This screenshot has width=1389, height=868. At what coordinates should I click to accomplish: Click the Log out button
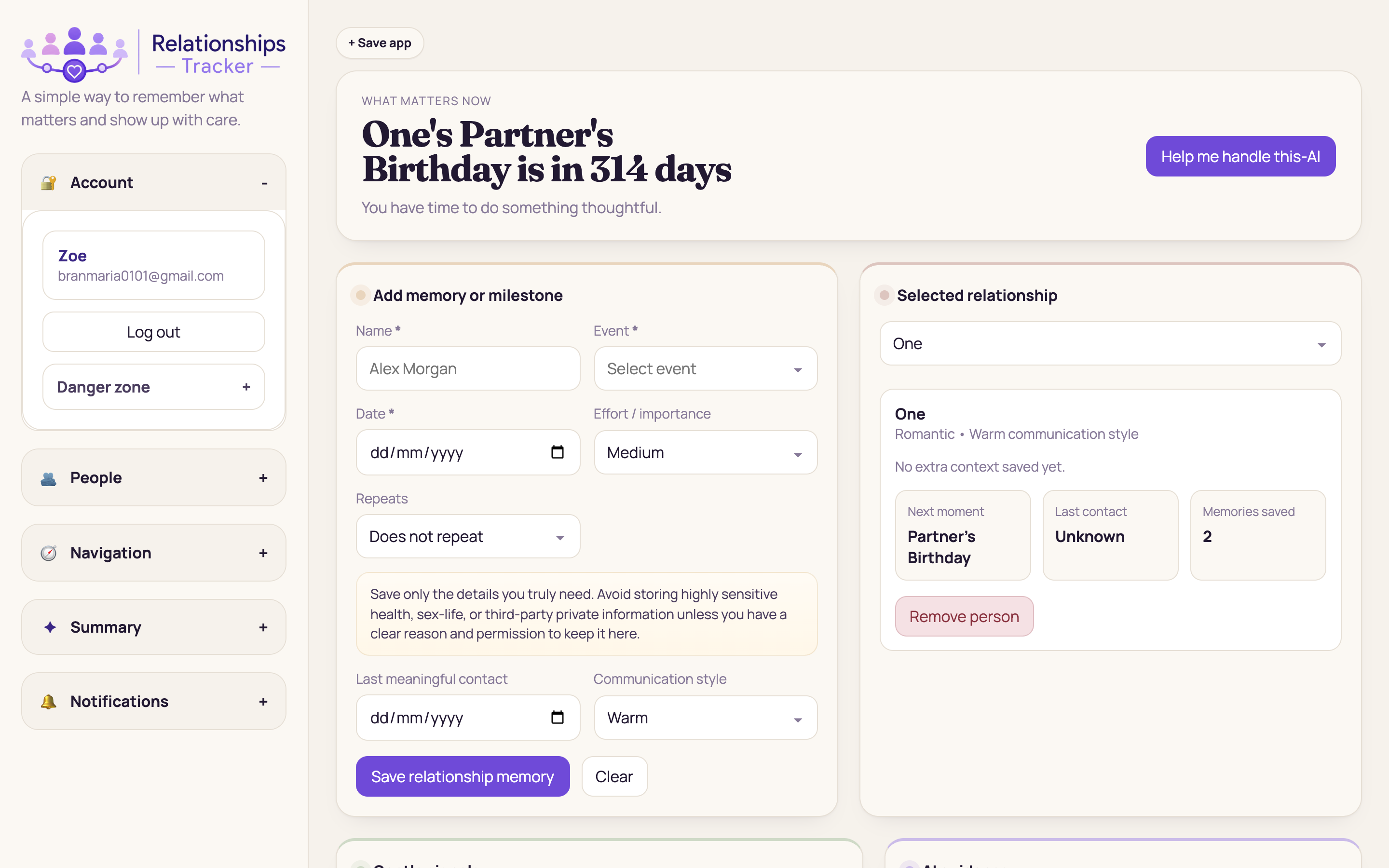[x=154, y=332]
